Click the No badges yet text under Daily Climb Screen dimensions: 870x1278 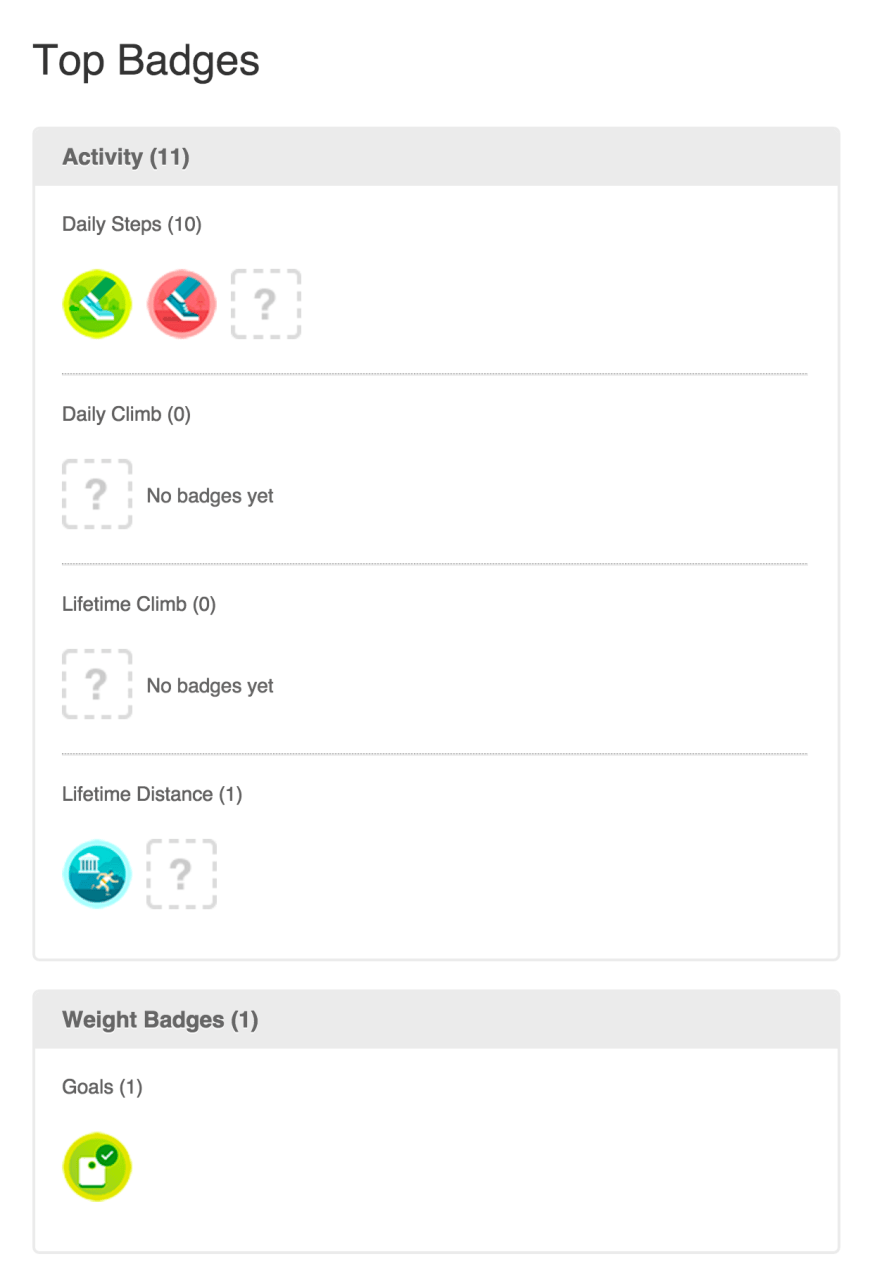click(209, 494)
